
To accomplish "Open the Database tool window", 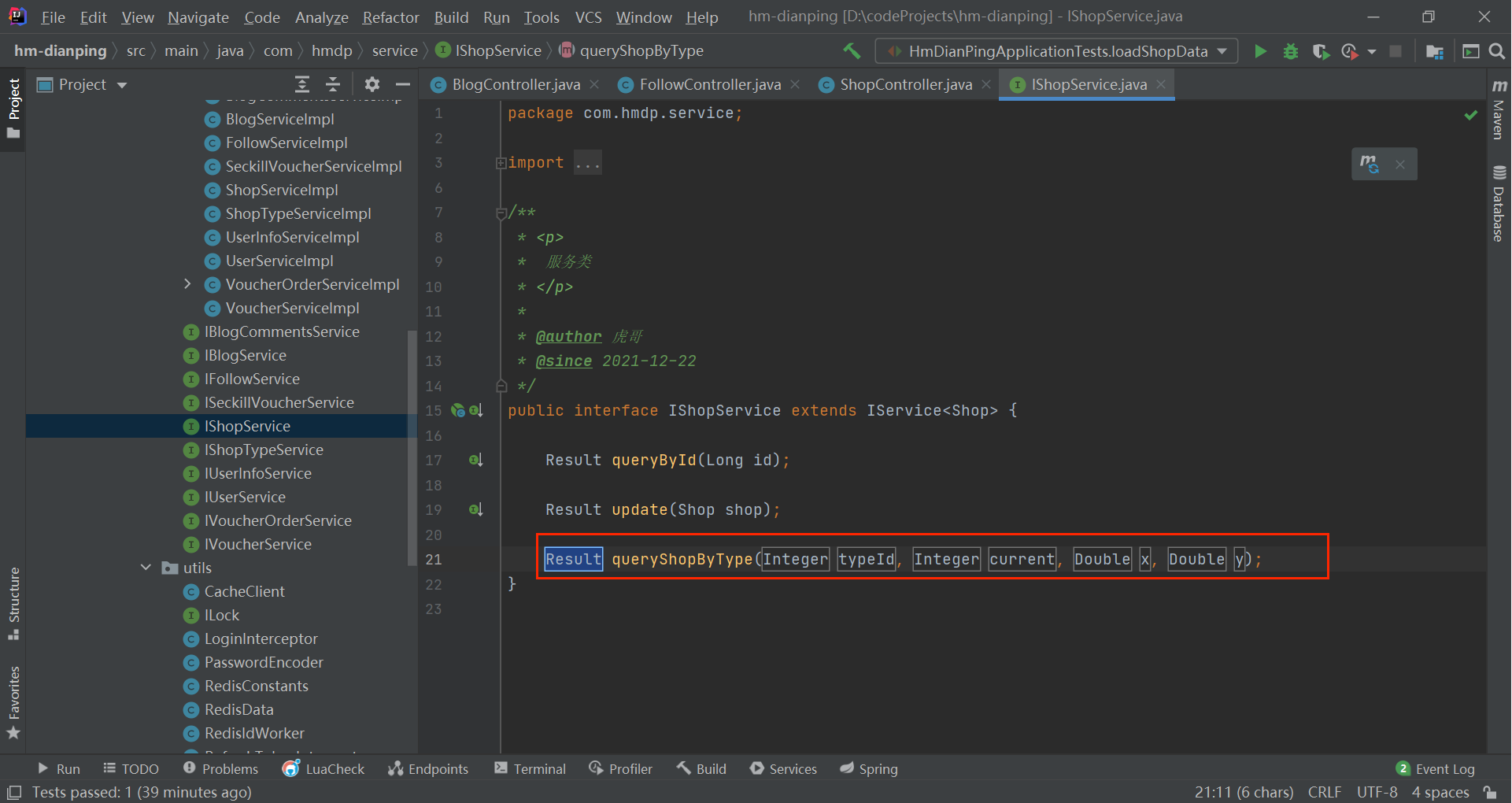I will point(1499,203).
